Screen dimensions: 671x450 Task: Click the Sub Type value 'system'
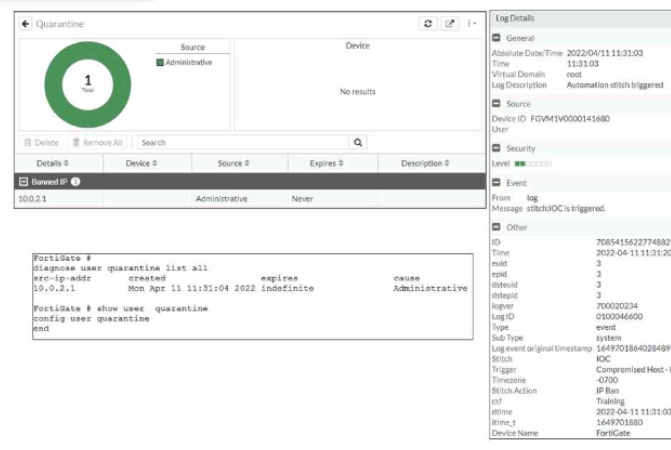(608, 338)
